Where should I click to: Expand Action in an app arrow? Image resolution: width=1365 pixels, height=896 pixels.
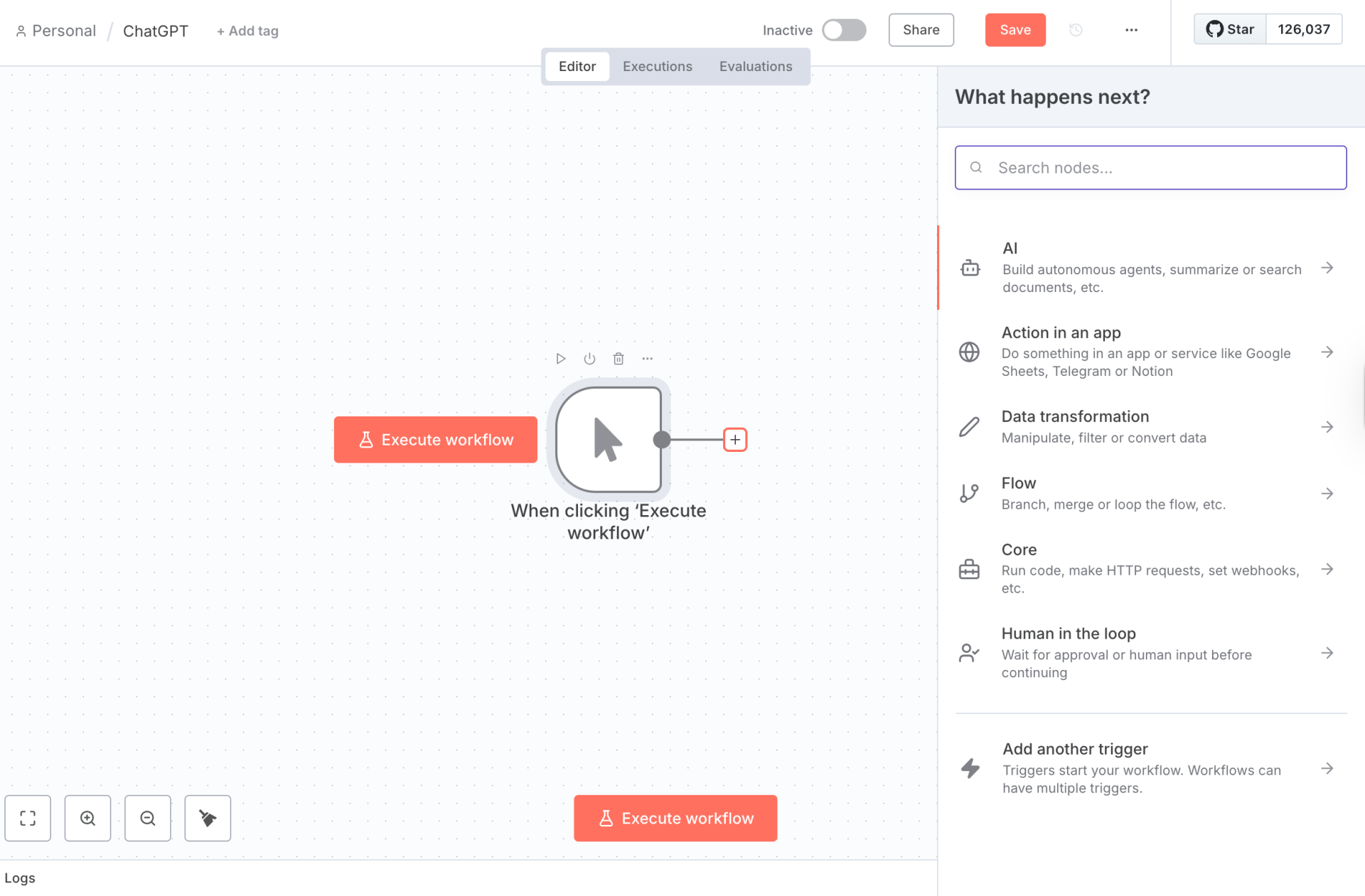[x=1327, y=352]
